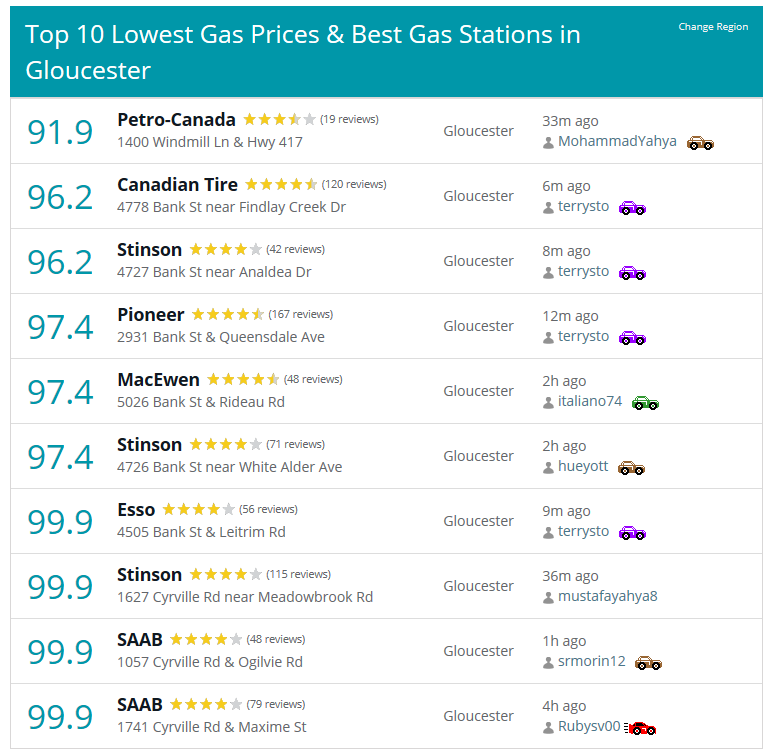Open the Change Region link
The width and height of the screenshot is (770, 755).
tap(713, 27)
